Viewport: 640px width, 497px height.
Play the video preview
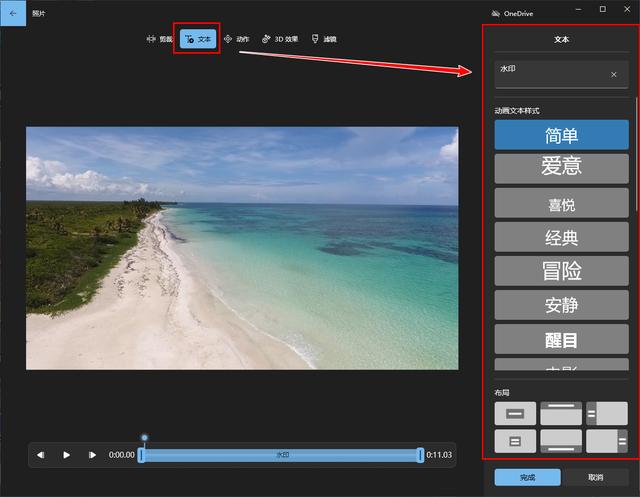(67, 455)
